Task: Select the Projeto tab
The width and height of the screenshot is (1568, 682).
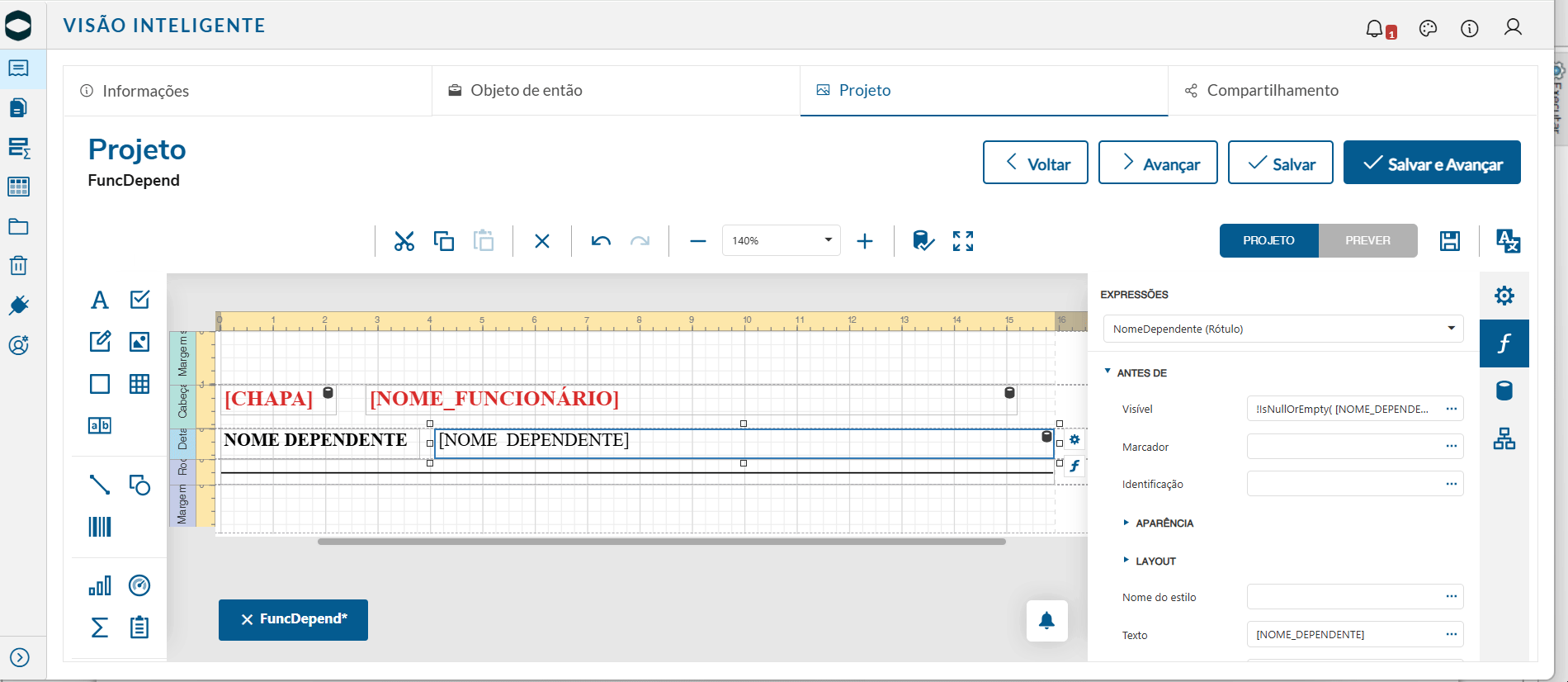Action: tap(984, 91)
